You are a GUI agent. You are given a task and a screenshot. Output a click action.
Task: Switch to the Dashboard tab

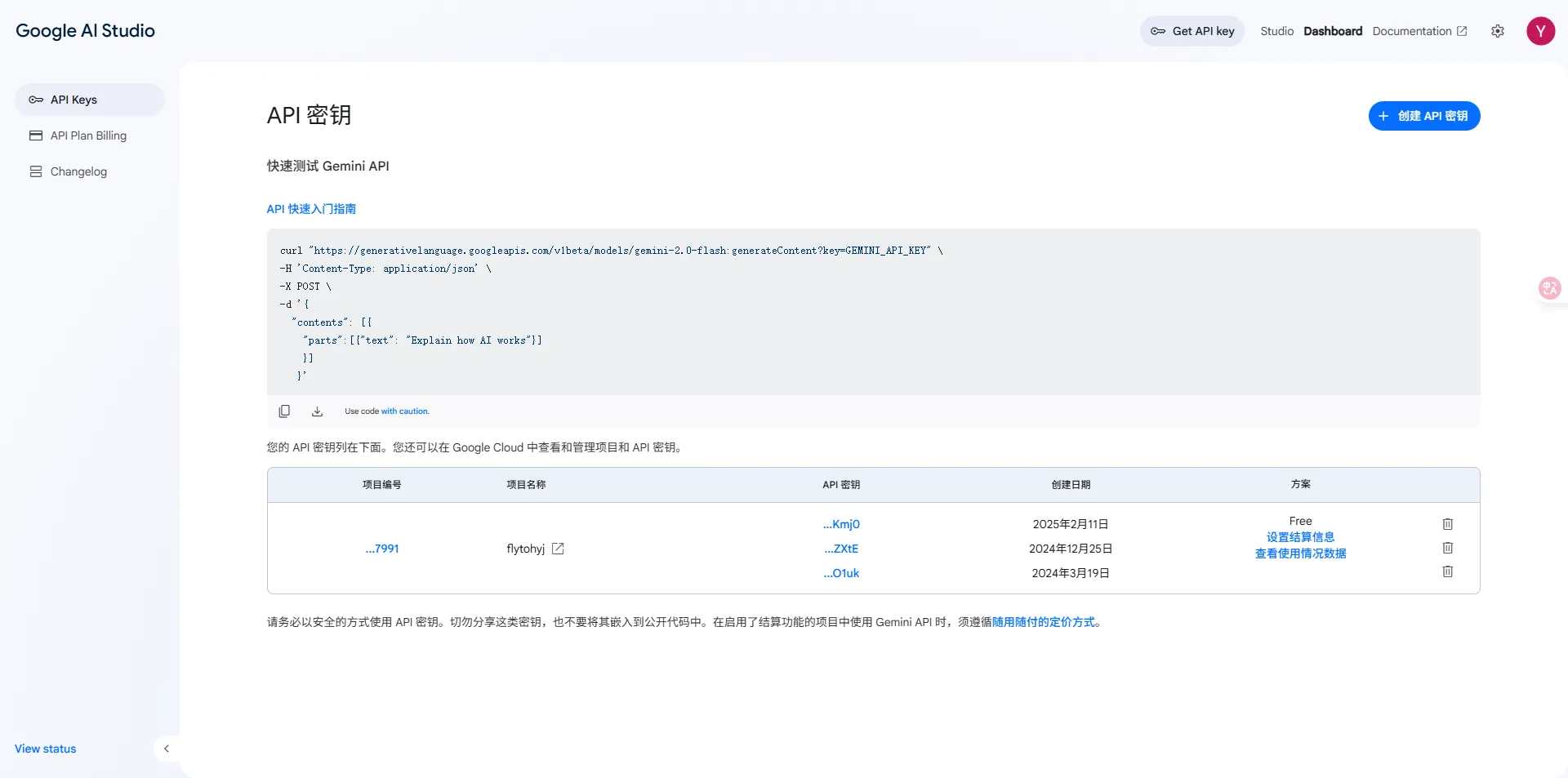[x=1332, y=31]
